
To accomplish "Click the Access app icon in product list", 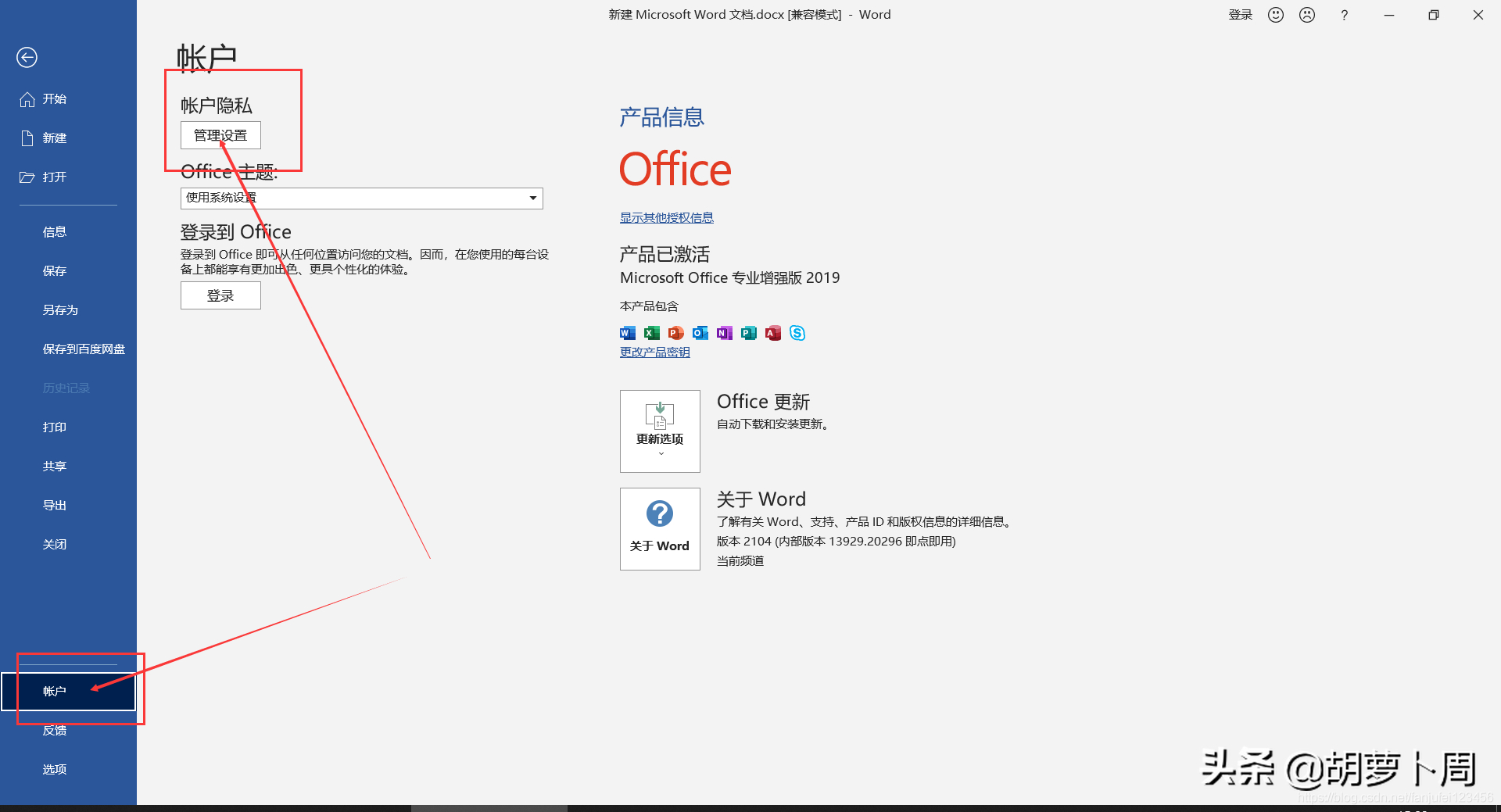I will (x=773, y=333).
